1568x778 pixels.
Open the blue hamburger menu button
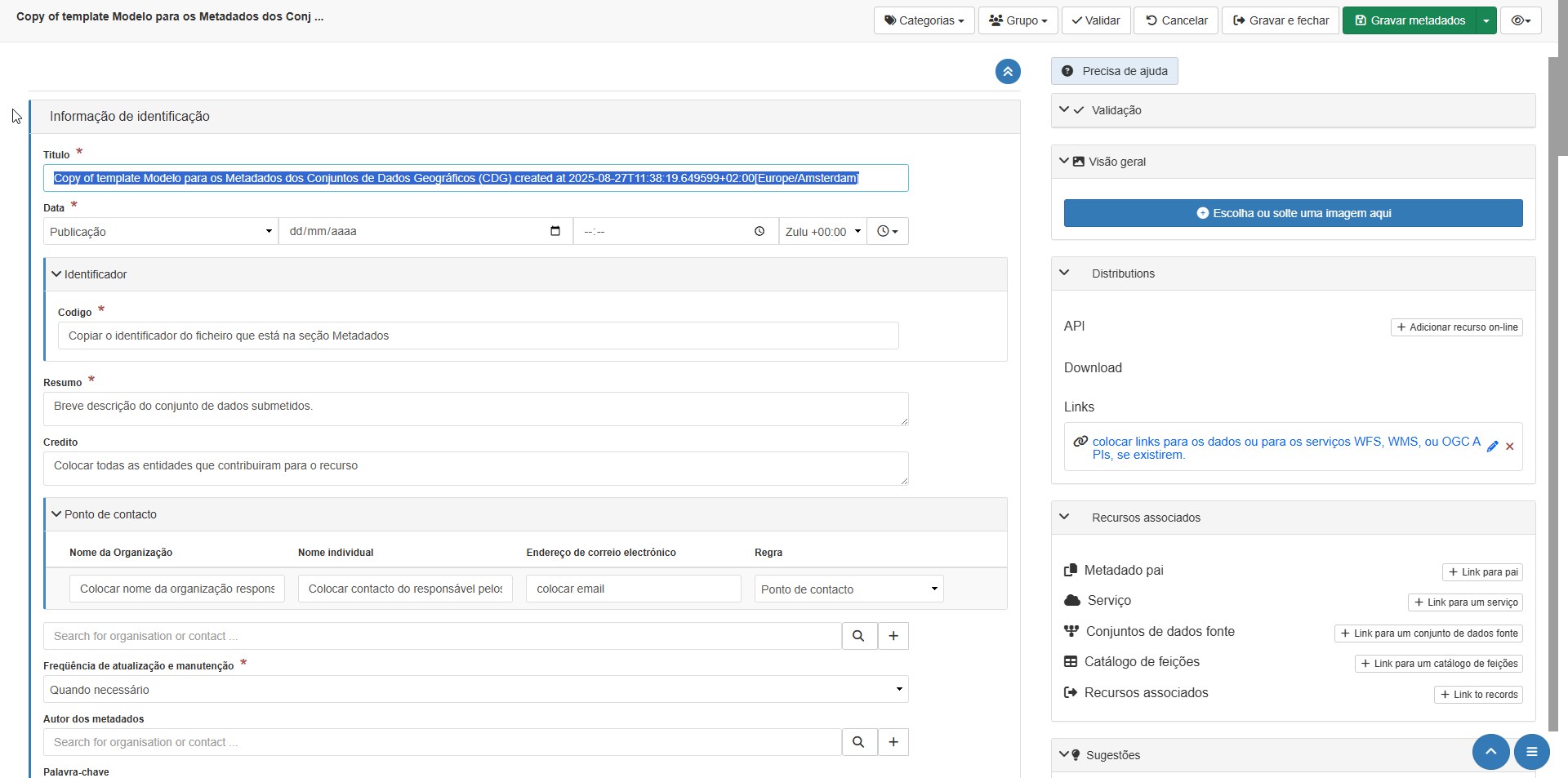tap(1531, 752)
